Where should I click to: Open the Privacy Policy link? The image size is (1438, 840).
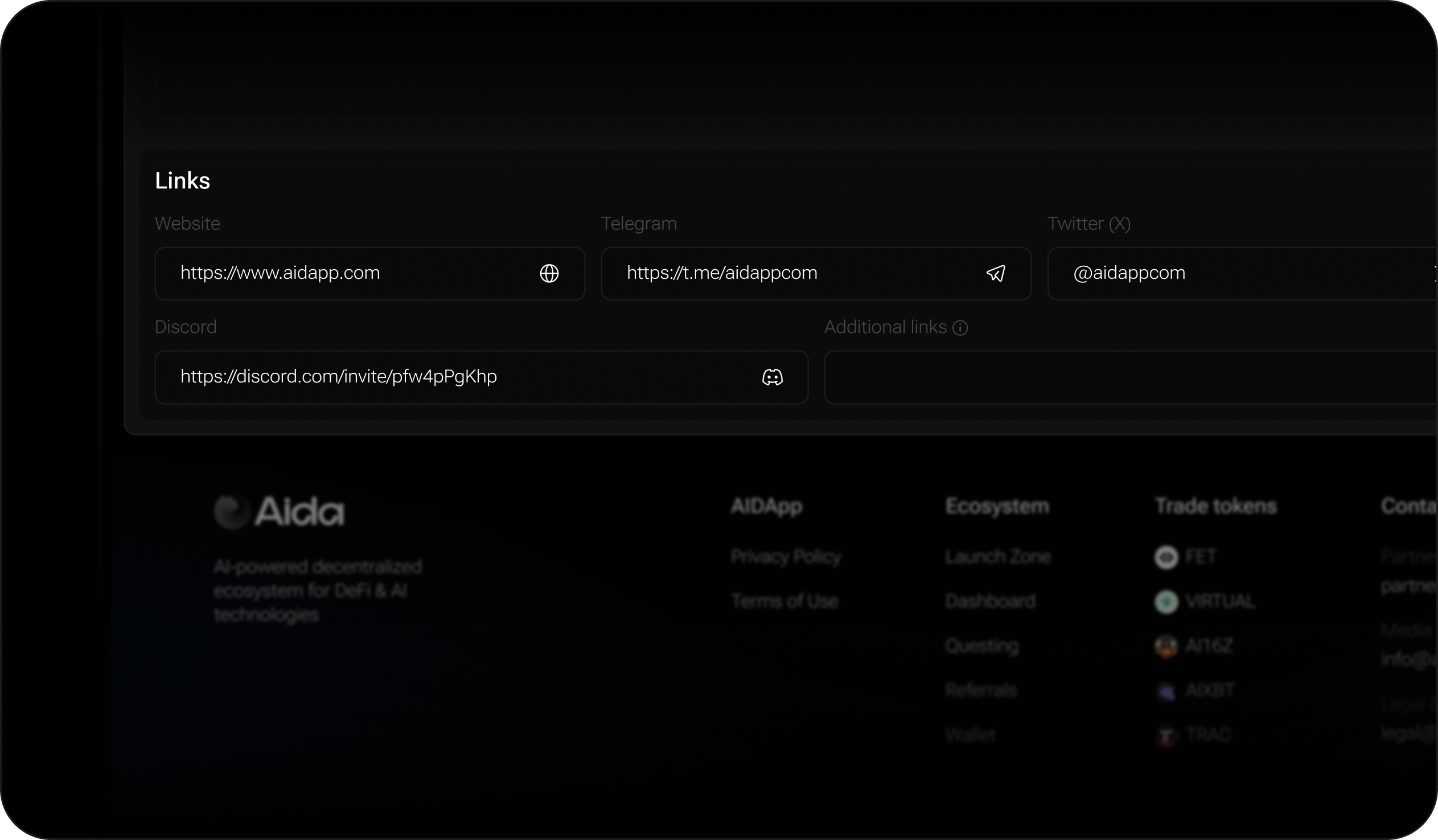click(786, 557)
